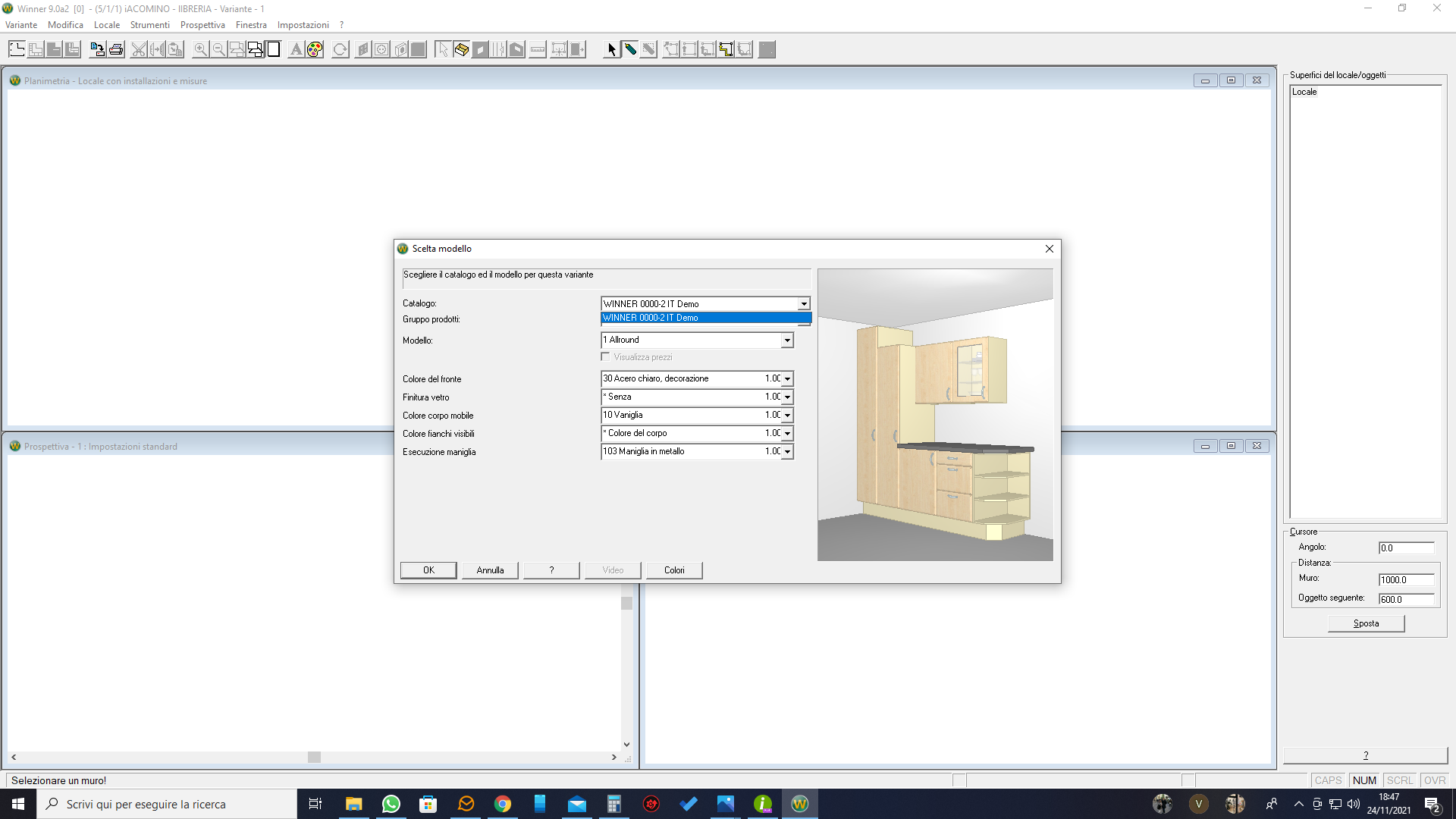Open WhatsApp from the taskbar
The image size is (1456, 819).
point(391,804)
